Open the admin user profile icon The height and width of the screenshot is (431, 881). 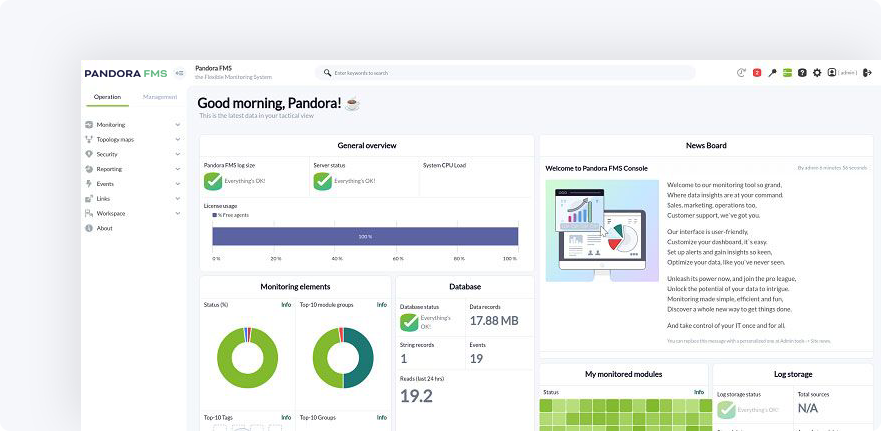[x=832, y=72]
